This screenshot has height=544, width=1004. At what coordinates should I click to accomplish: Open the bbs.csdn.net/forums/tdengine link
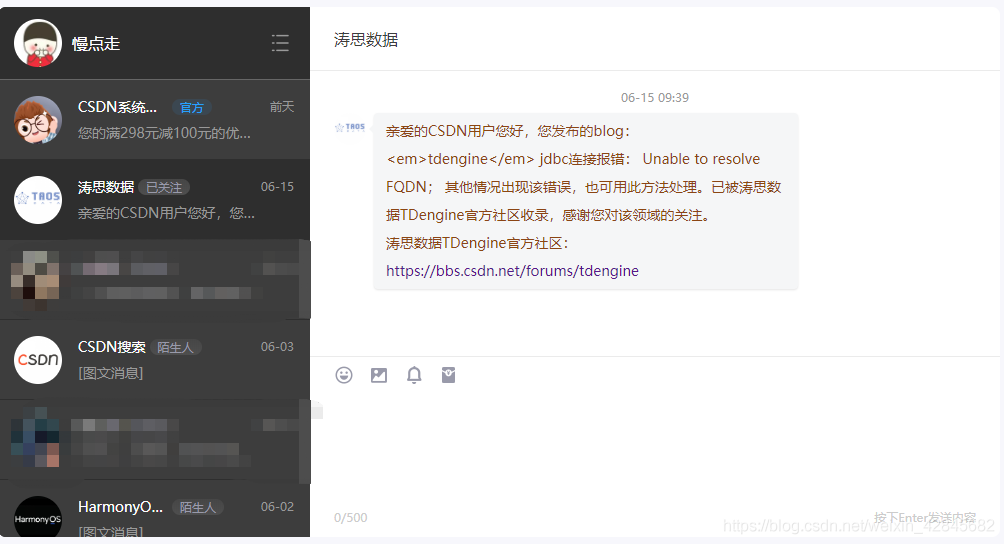(x=512, y=271)
